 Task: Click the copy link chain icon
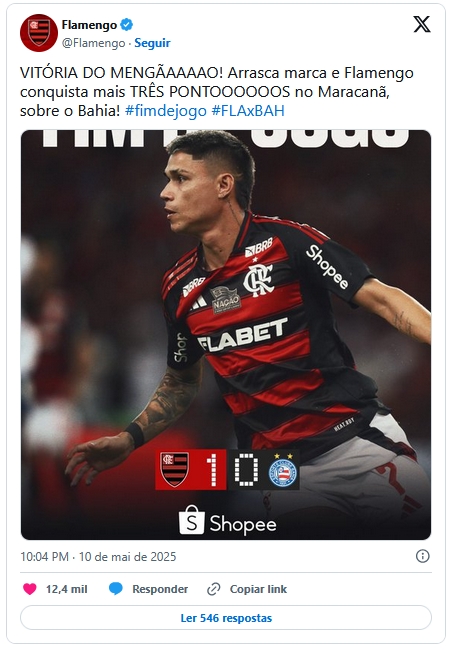[x=214, y=589]
